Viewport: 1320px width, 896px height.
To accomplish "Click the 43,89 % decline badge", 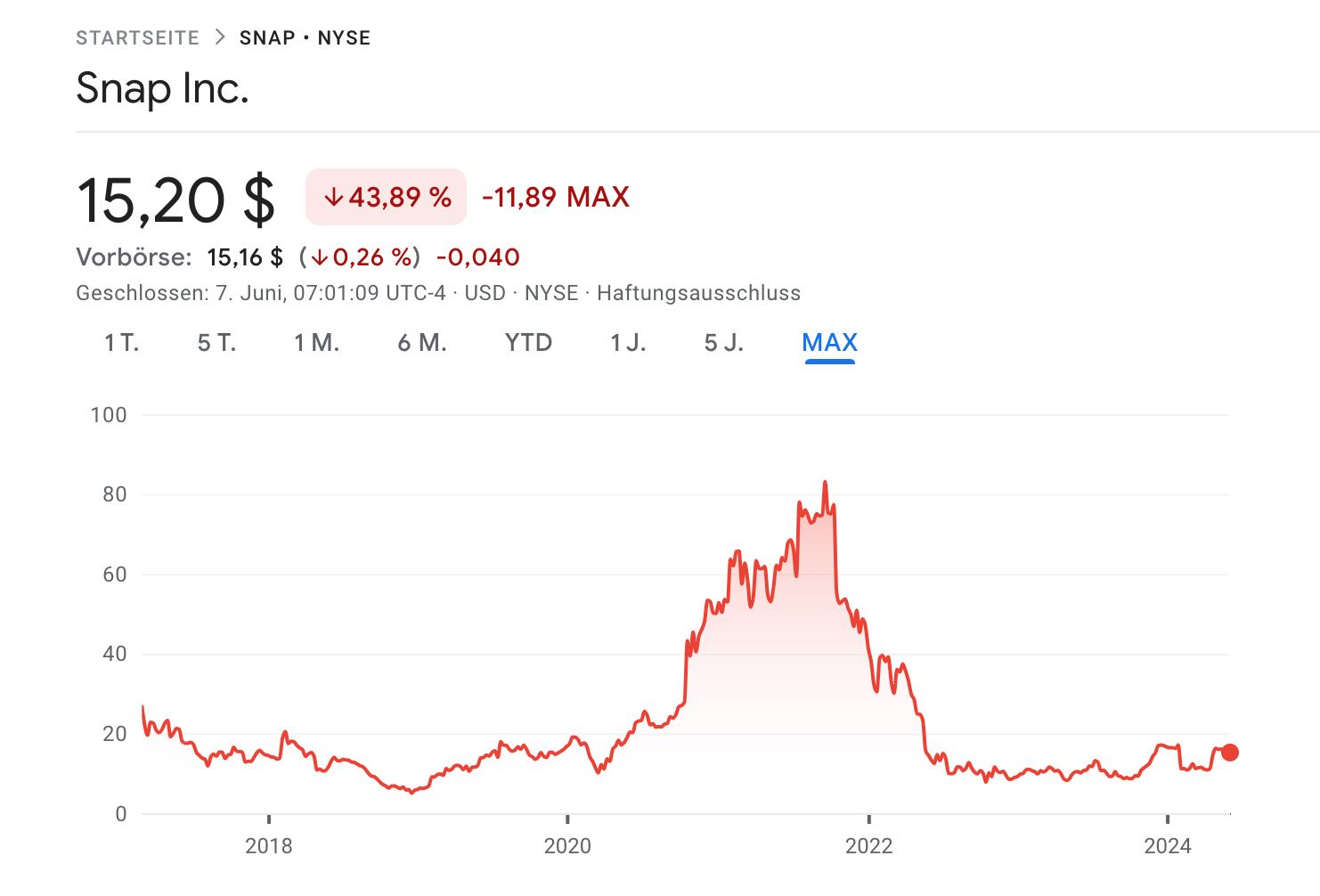I will 386,197.
